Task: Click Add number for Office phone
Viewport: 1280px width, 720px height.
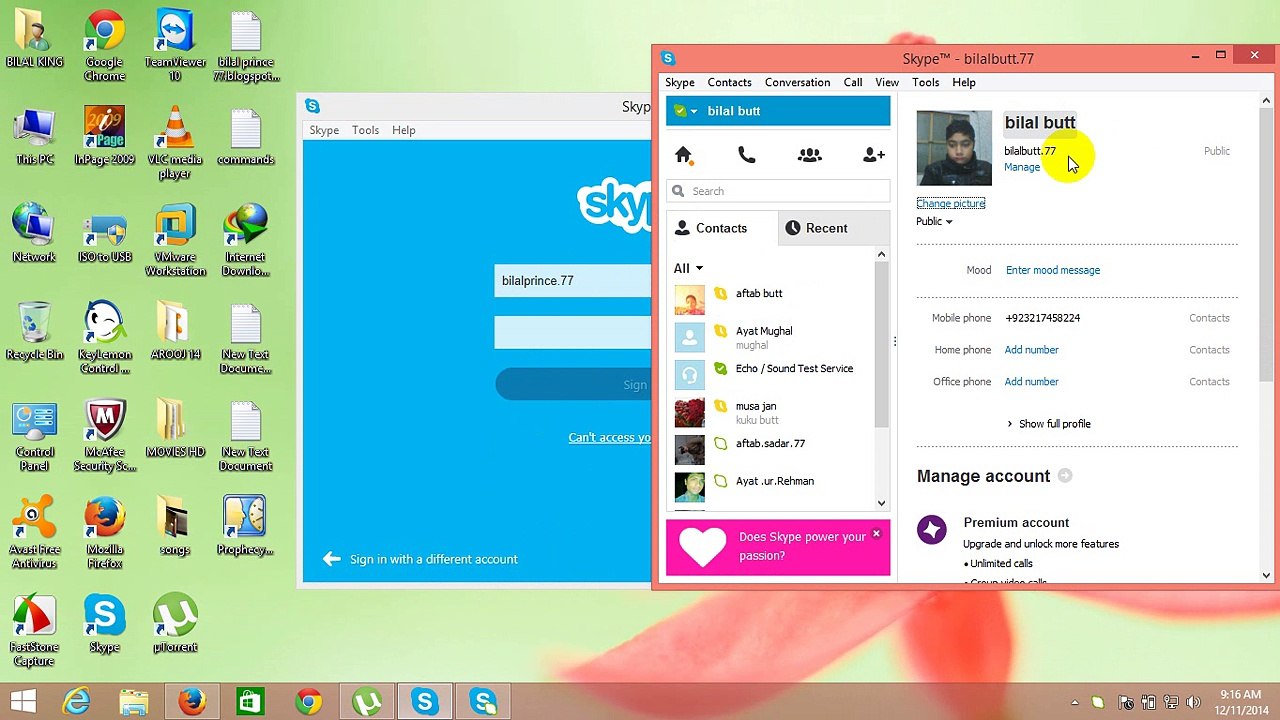Action: tap(1031, 382)
